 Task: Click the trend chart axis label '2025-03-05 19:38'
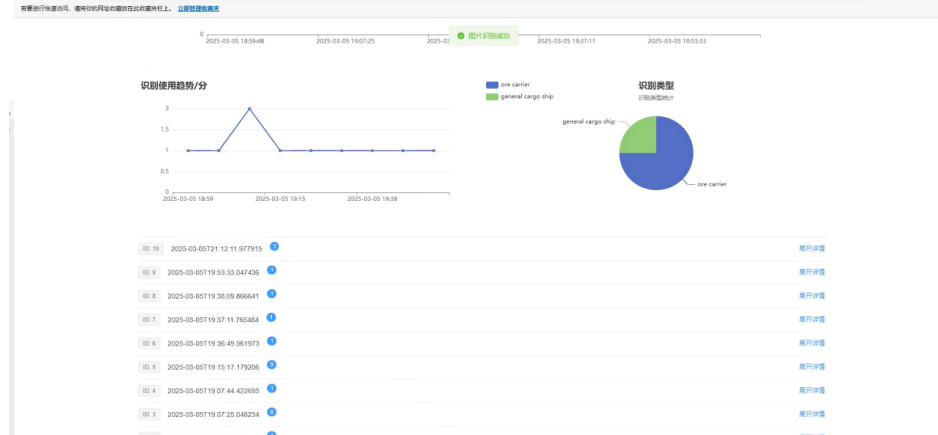(x=372, y=199)
